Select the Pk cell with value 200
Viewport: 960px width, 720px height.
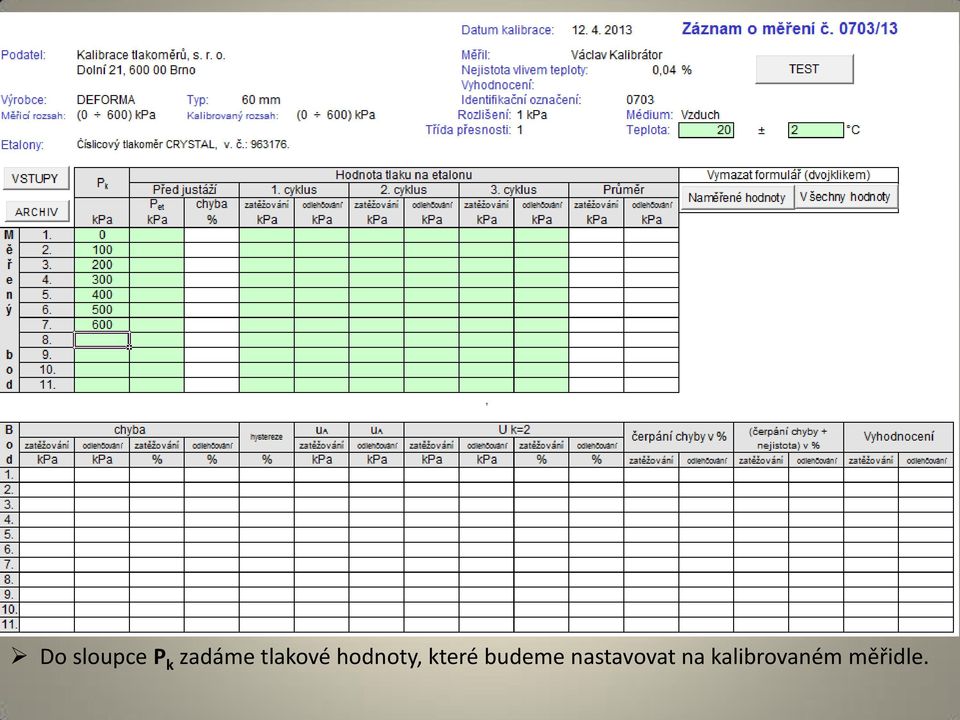pyautogui.click(x=102, y=265)
